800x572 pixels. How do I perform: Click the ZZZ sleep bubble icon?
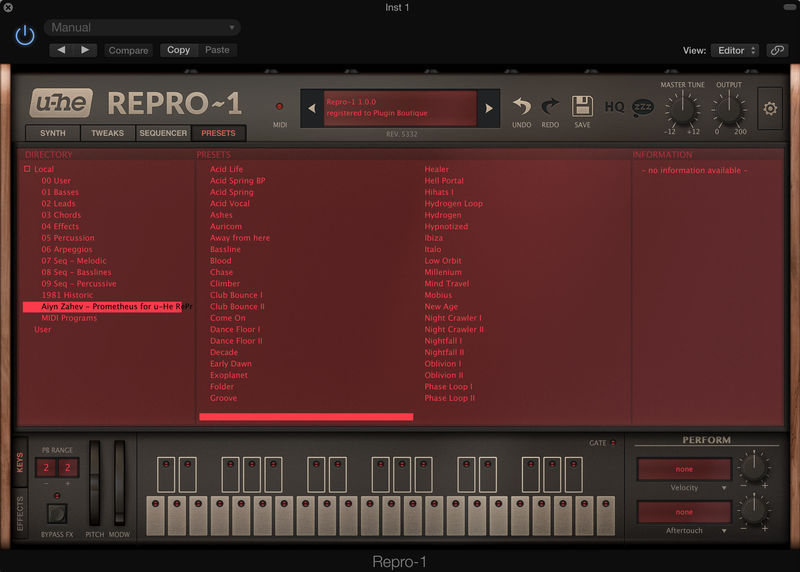pyautogui.click(x=643, y=108)
